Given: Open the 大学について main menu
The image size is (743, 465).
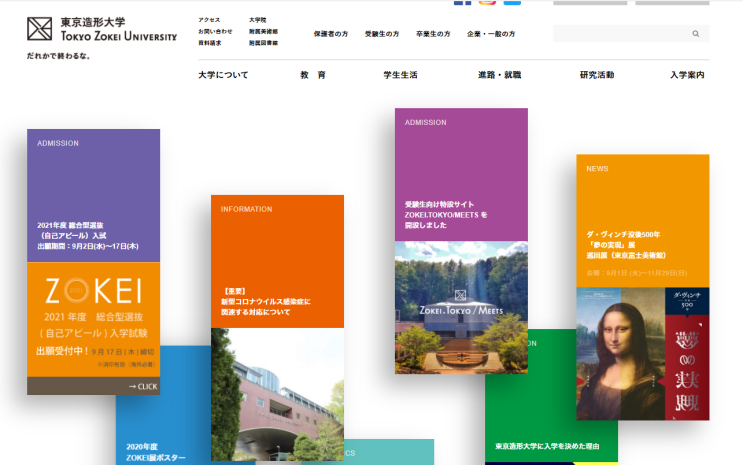Looking at the screenshot, I should [223, 75].
